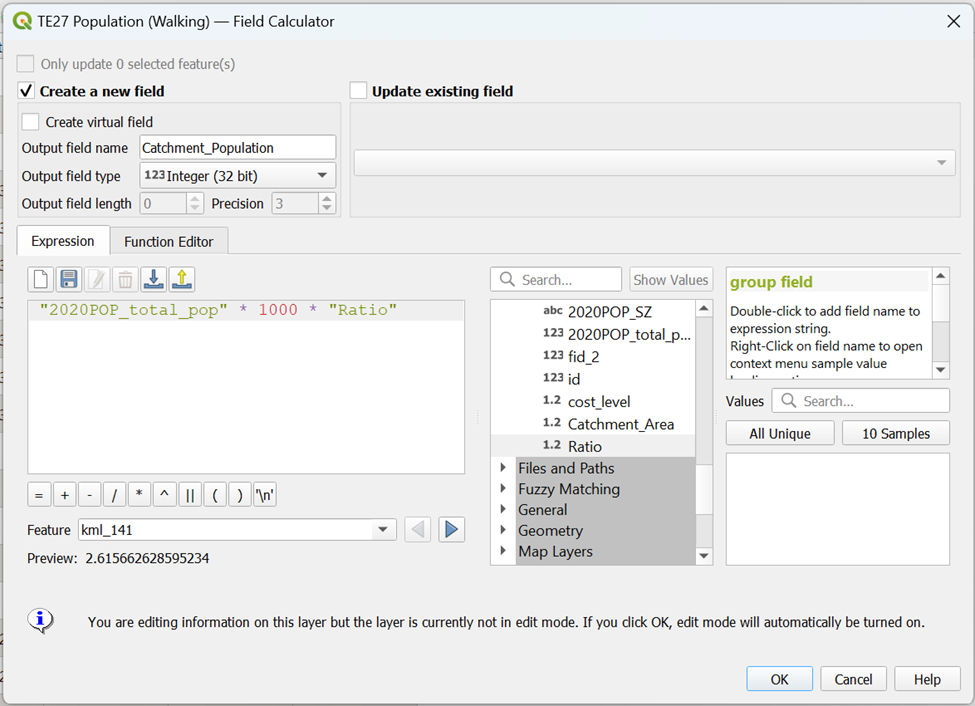This screenshot has width=975, height=706.
Task: Select the Expression tab
Action: tap(63, 241)
